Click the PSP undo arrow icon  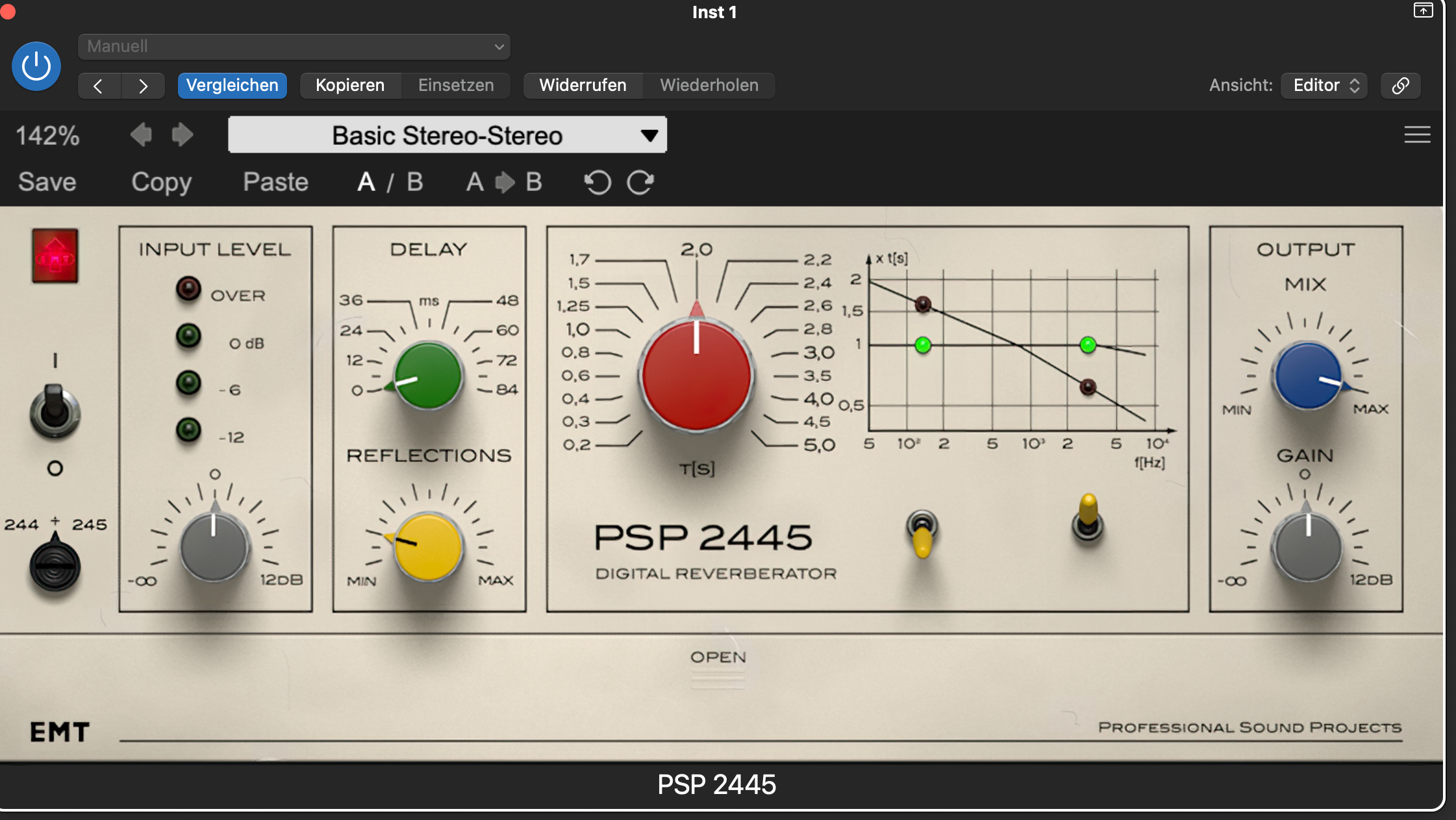pyautogui.click(x=597, y=183)
